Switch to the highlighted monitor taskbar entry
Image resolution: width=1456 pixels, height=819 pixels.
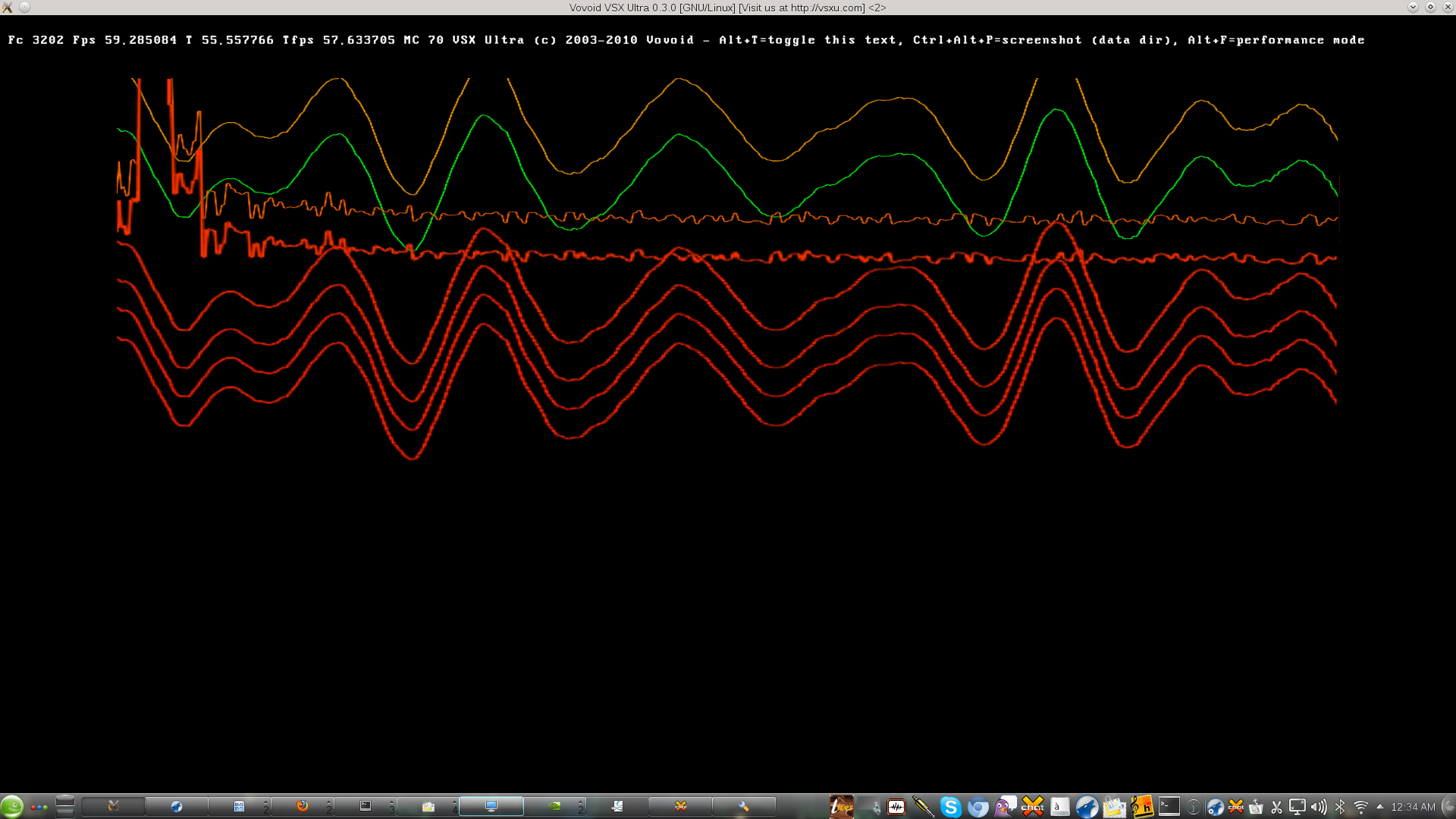[491, 806]
